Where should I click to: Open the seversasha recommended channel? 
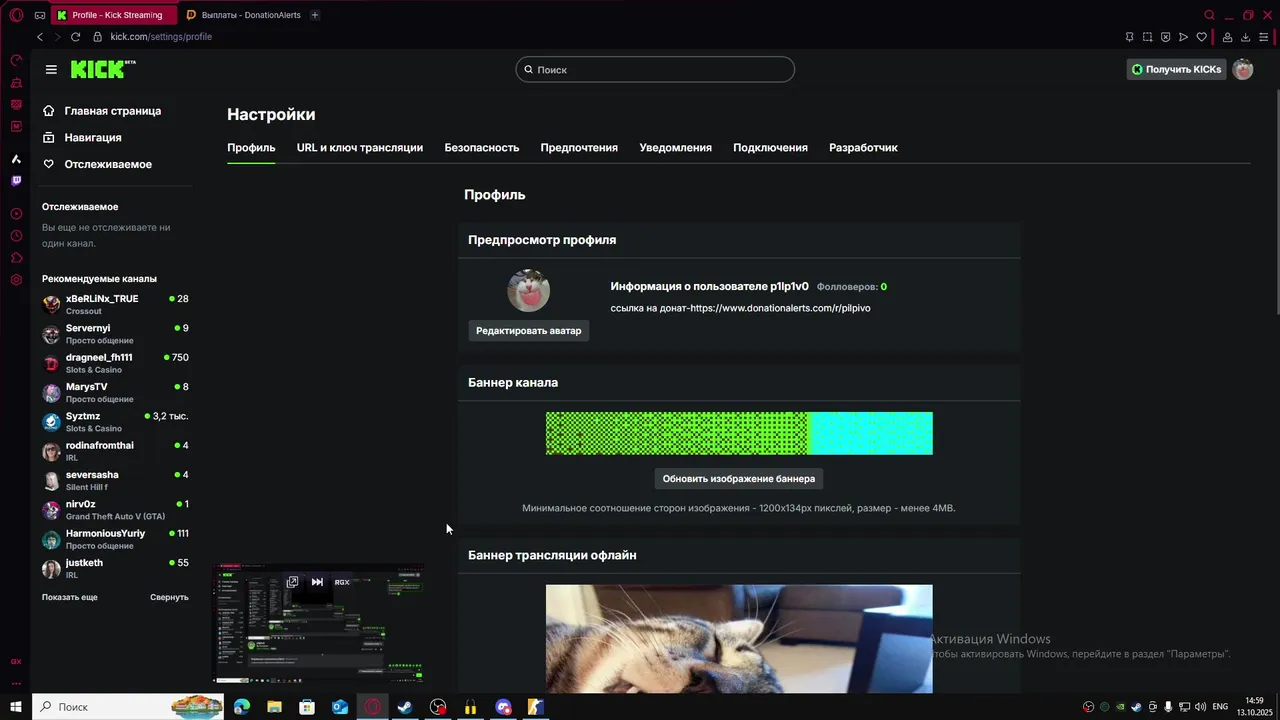115,480
